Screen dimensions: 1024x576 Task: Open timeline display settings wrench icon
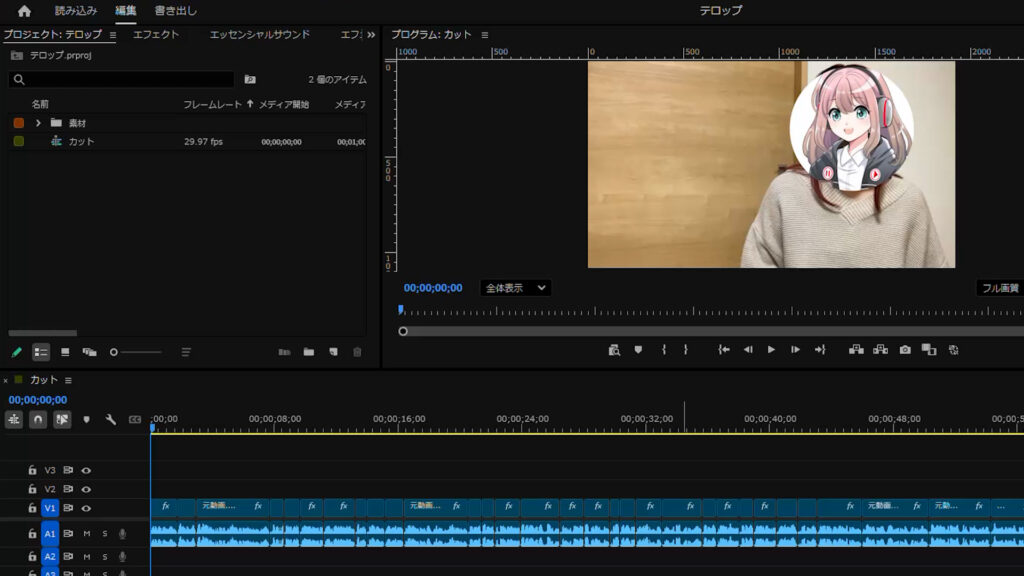pyautogui.click(x=111, y=420)
